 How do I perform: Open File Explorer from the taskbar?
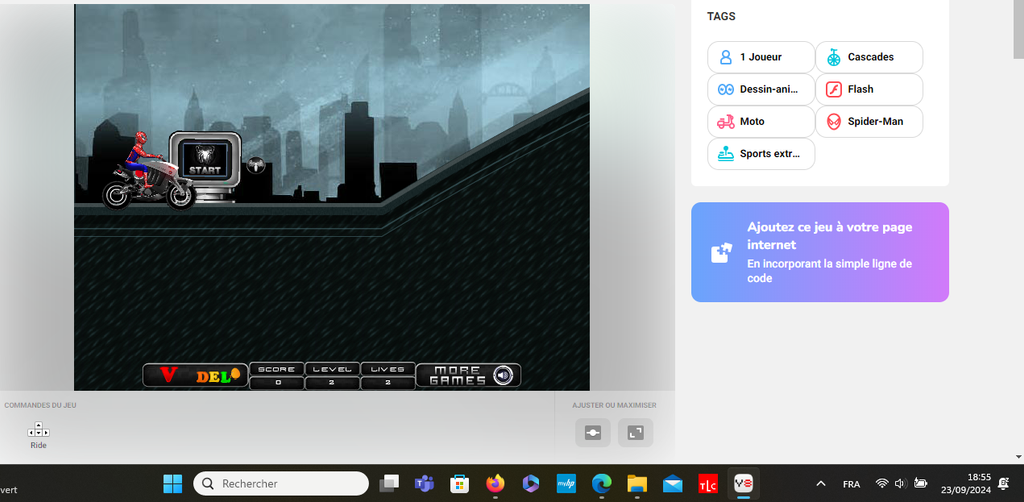click(x=637, y=484)
